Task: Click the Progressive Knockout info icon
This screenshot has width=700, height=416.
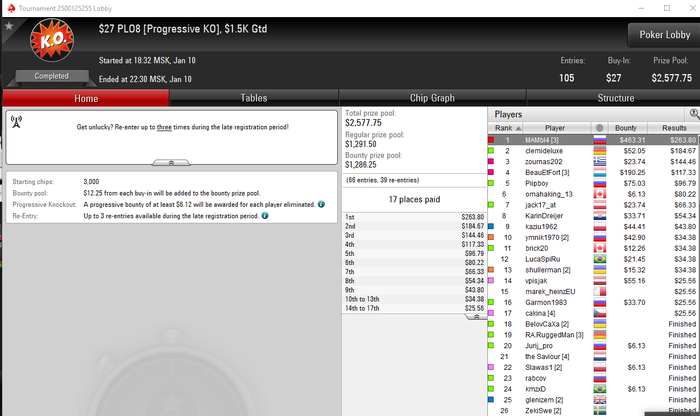Action: 321,204
